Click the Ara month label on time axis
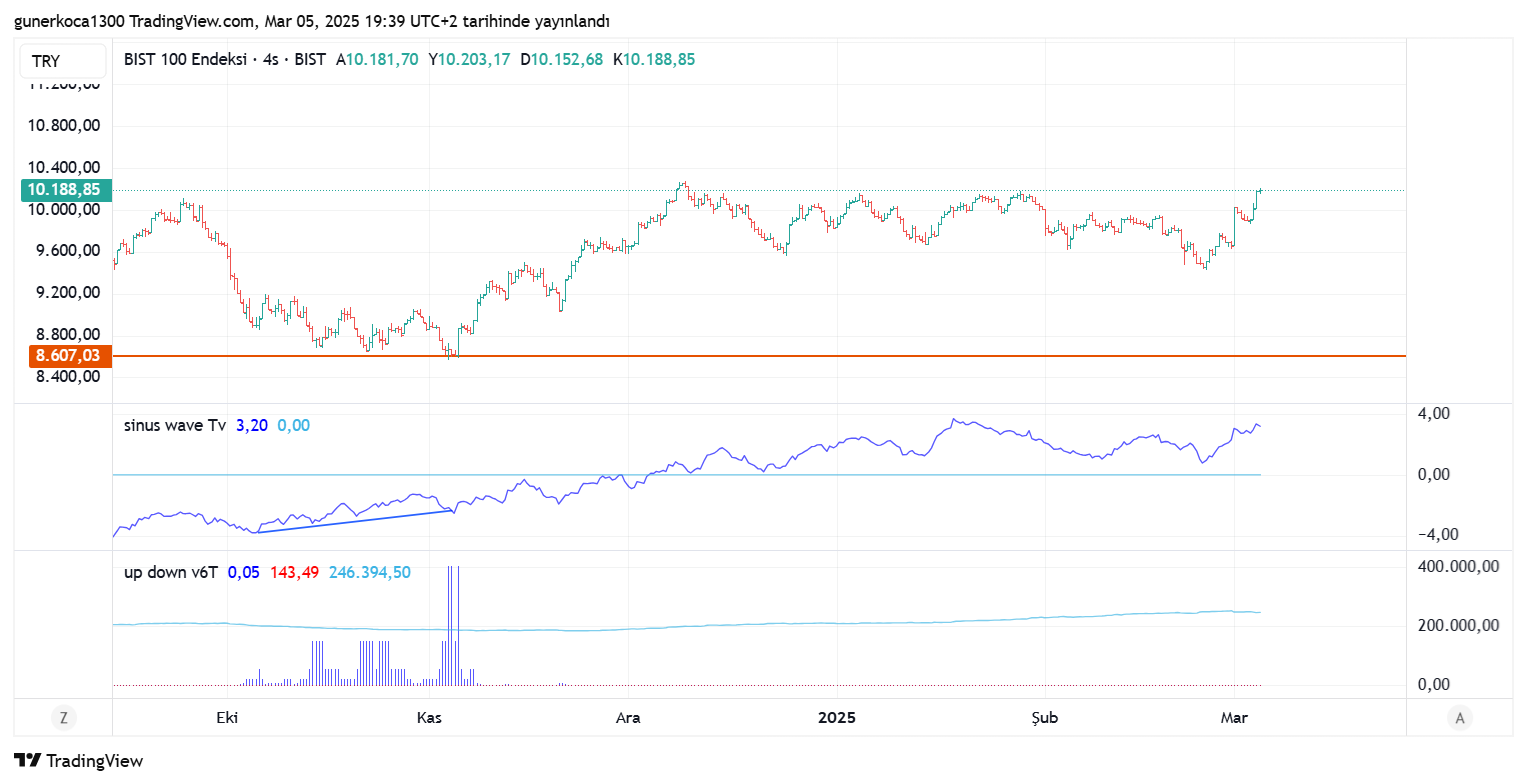Image resolution: width=1527 pixels, height=784 pixels. click(x=628, y=718)
